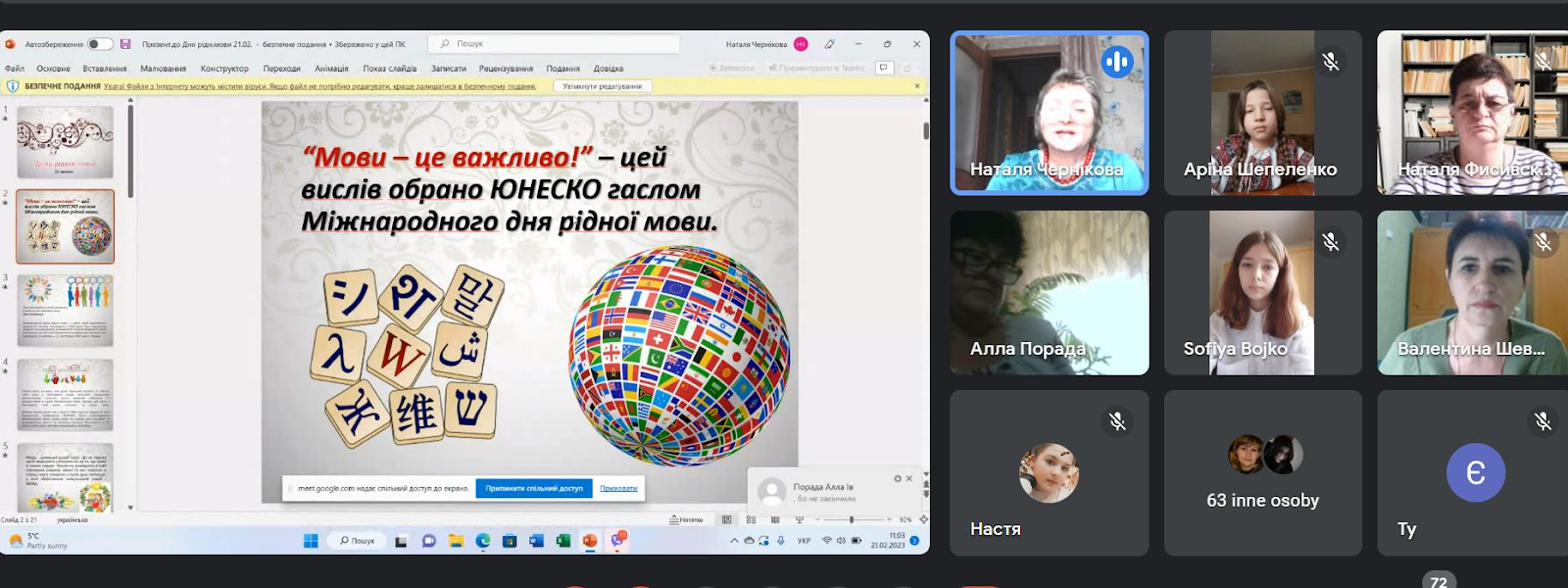
Task: Click the purple Save floppy icon
Action: pos(125,44)
